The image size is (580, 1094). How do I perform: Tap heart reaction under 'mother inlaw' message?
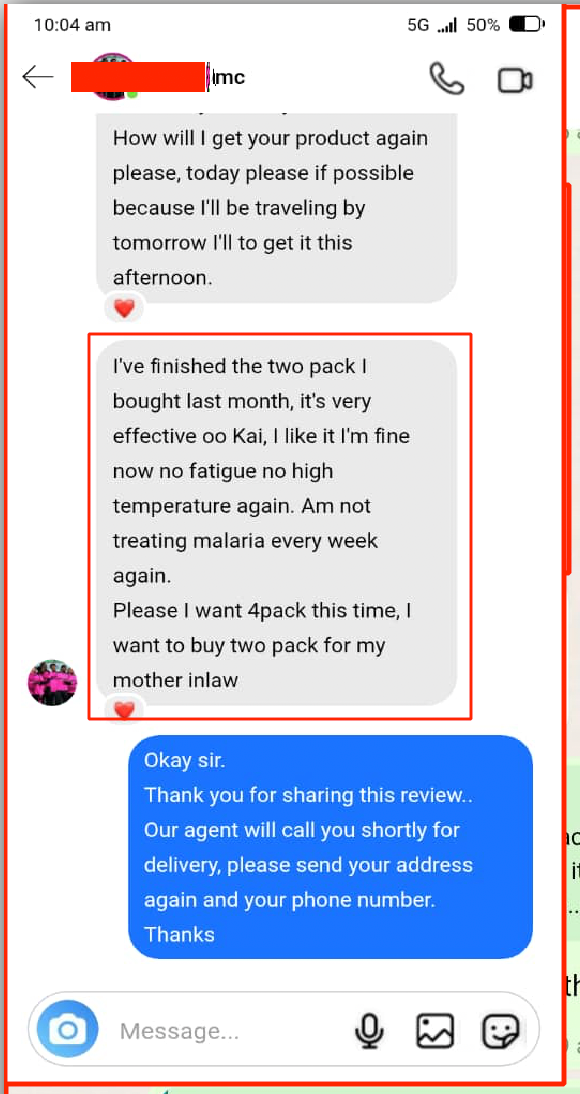[x=124, y=710]
